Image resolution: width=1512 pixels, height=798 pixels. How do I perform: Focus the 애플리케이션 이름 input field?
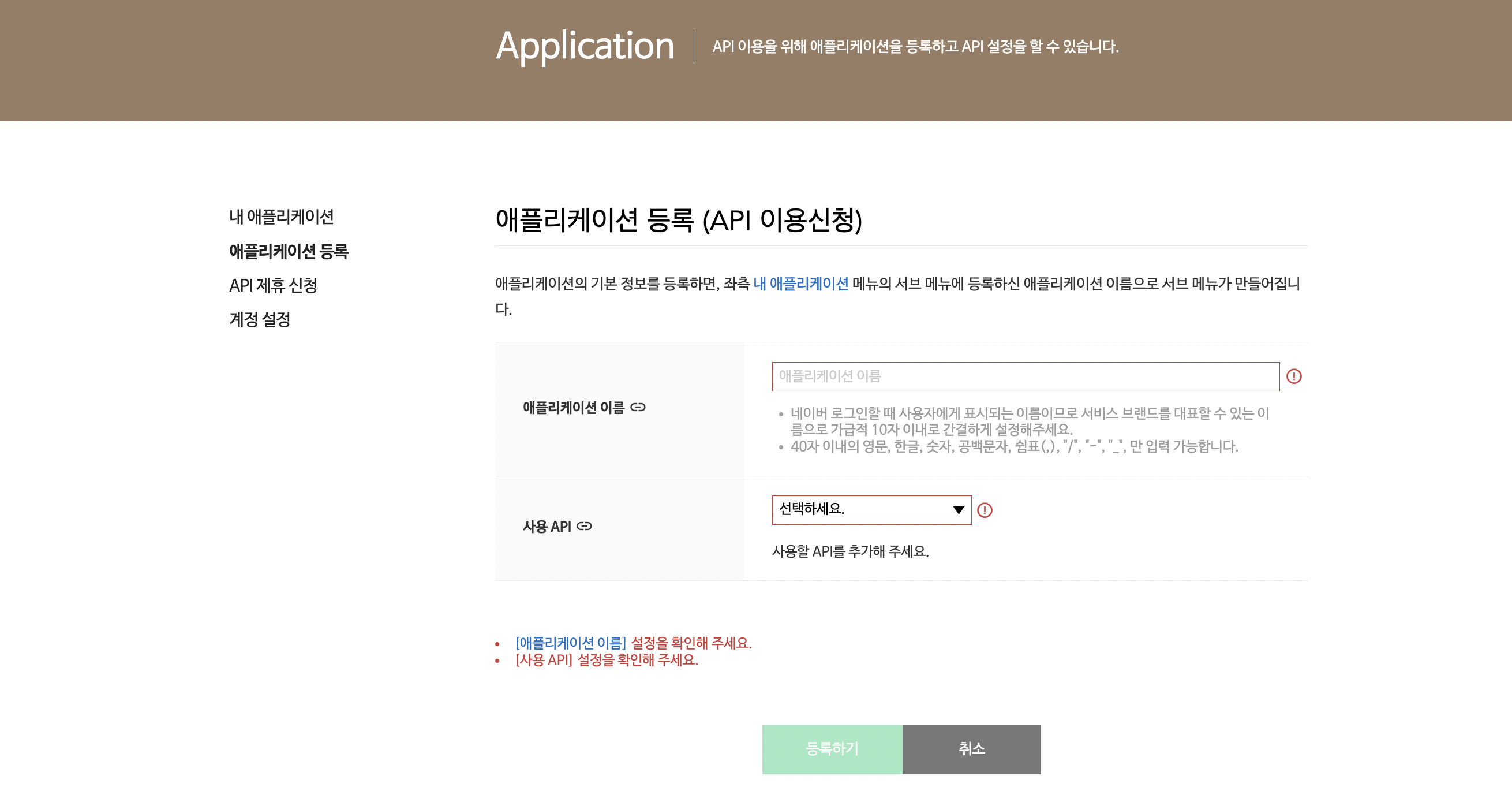pyautogui.click(x=1025, y=376)
